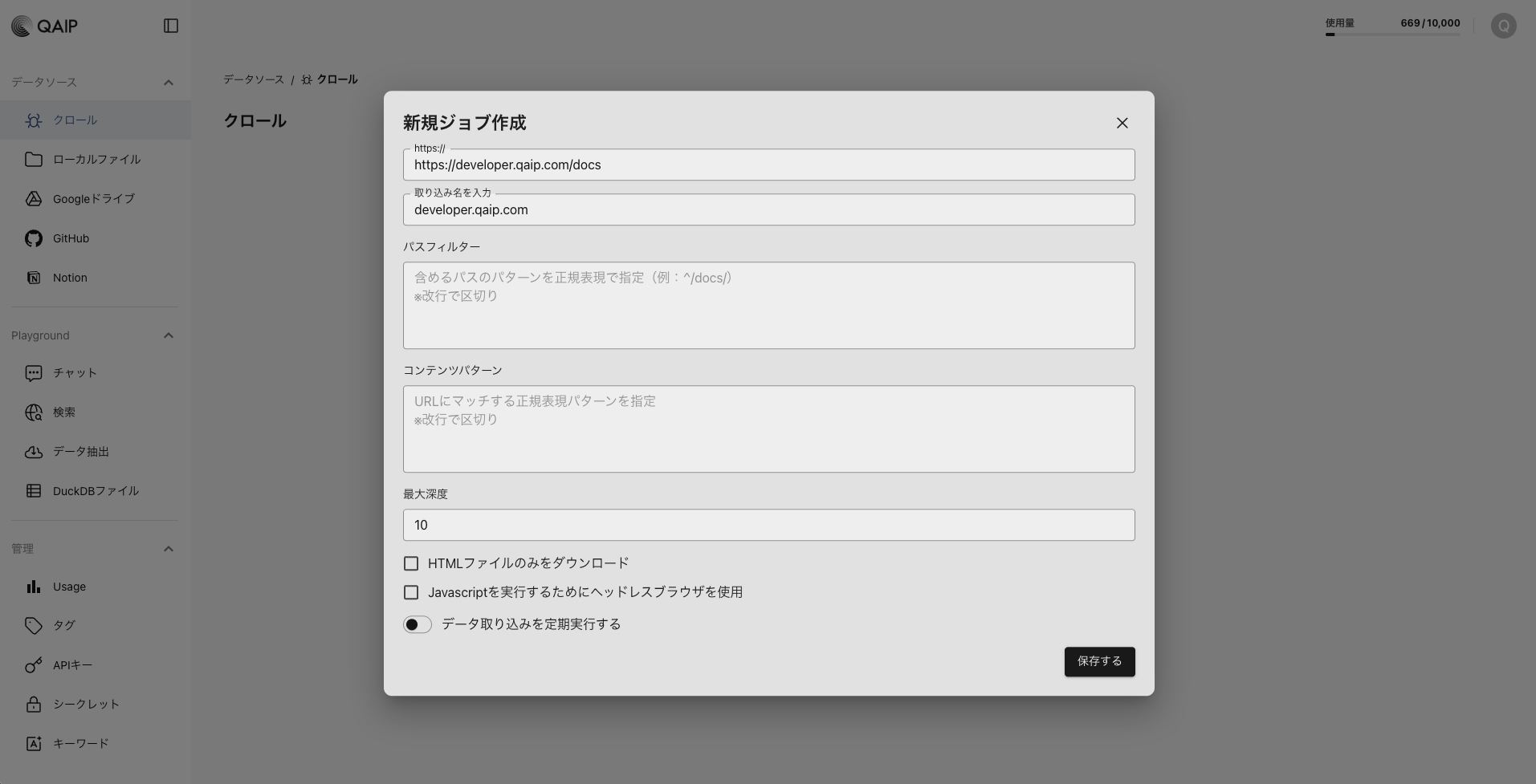This screenshot has height=784, width=1536.
Task: Collapse the Playground section
Action: (x=169, y=335)
